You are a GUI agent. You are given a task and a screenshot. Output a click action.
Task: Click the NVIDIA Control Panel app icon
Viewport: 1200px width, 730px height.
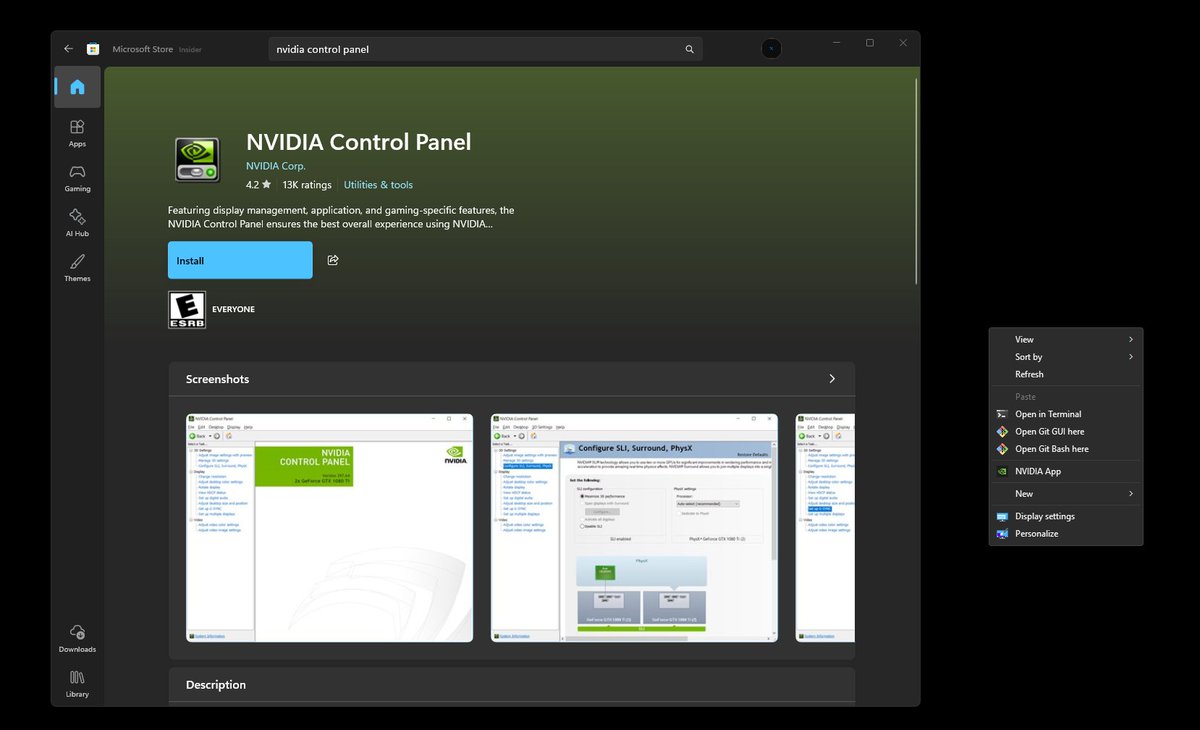[197, 160]
